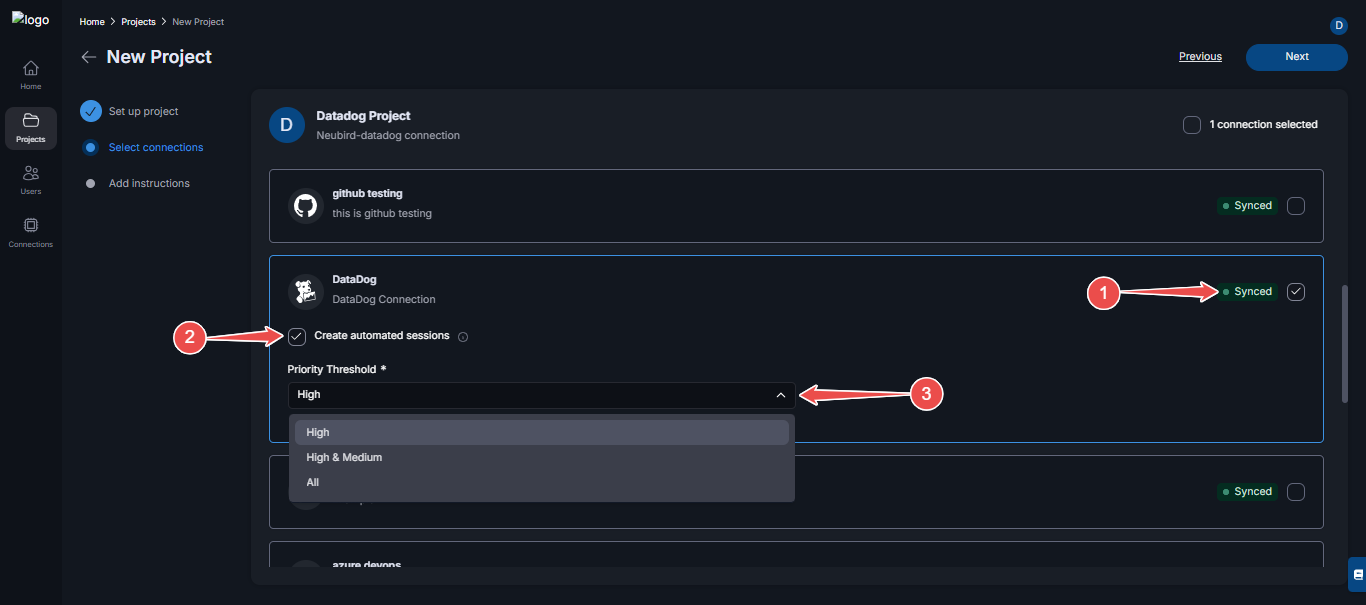Go to the Select connections step
Image resolution: width=1366 pixels, height=605 pixels.
point(156,147)
